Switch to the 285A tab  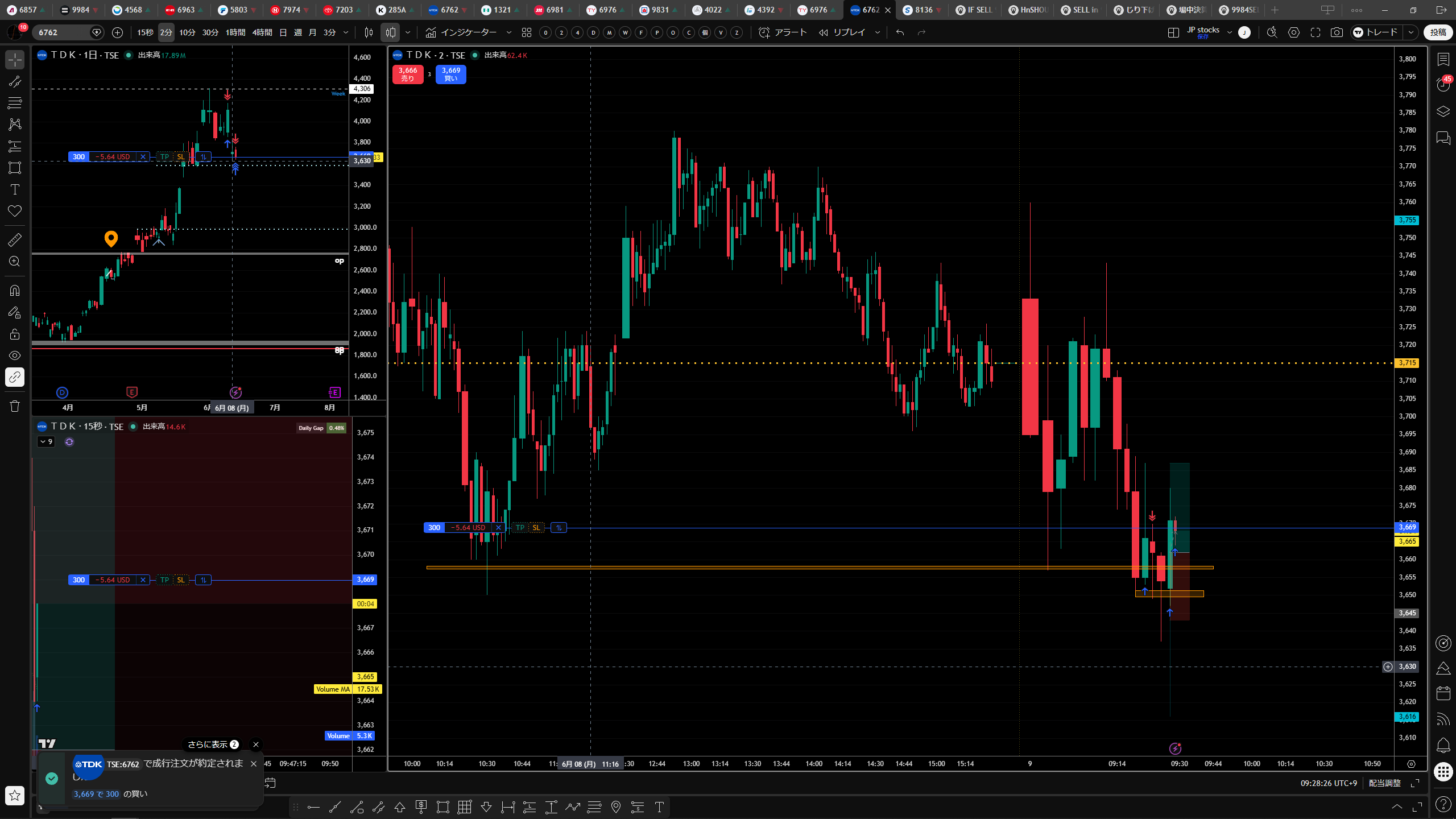click(396, 10)
